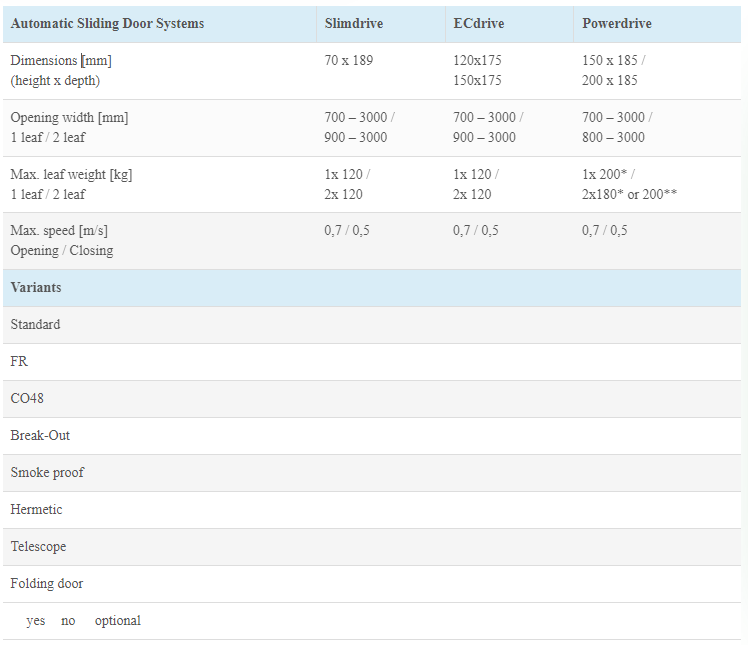Select the 'Hermetic' variant row

coord(372,510)
